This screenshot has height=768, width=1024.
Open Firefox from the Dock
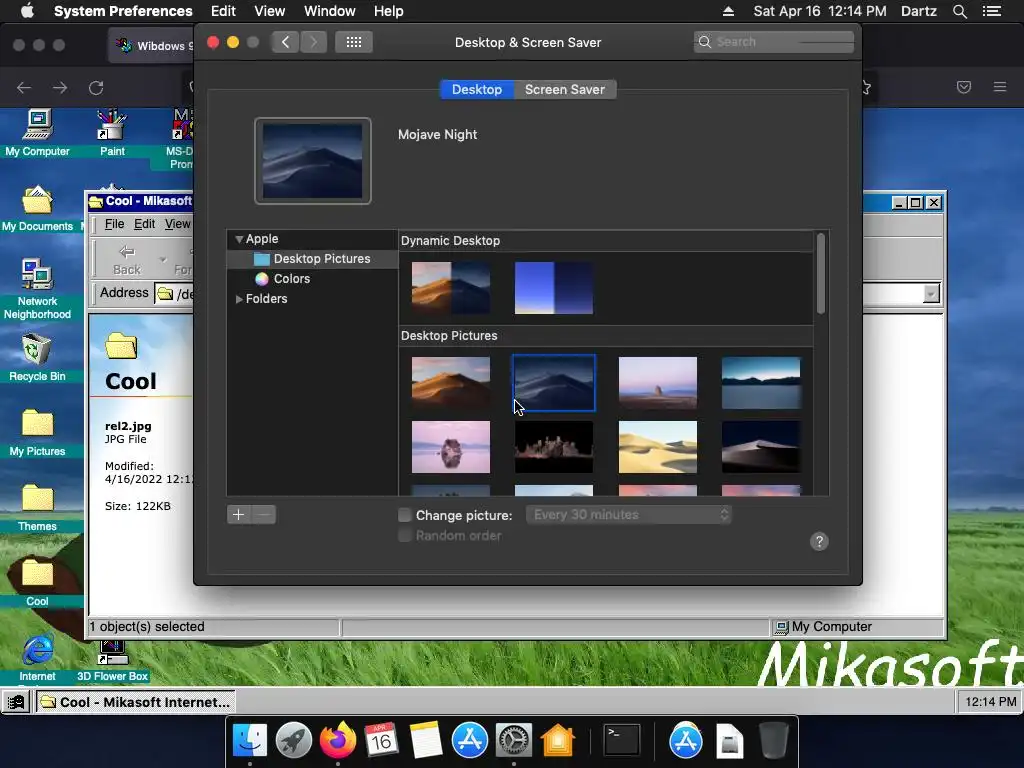338,741
